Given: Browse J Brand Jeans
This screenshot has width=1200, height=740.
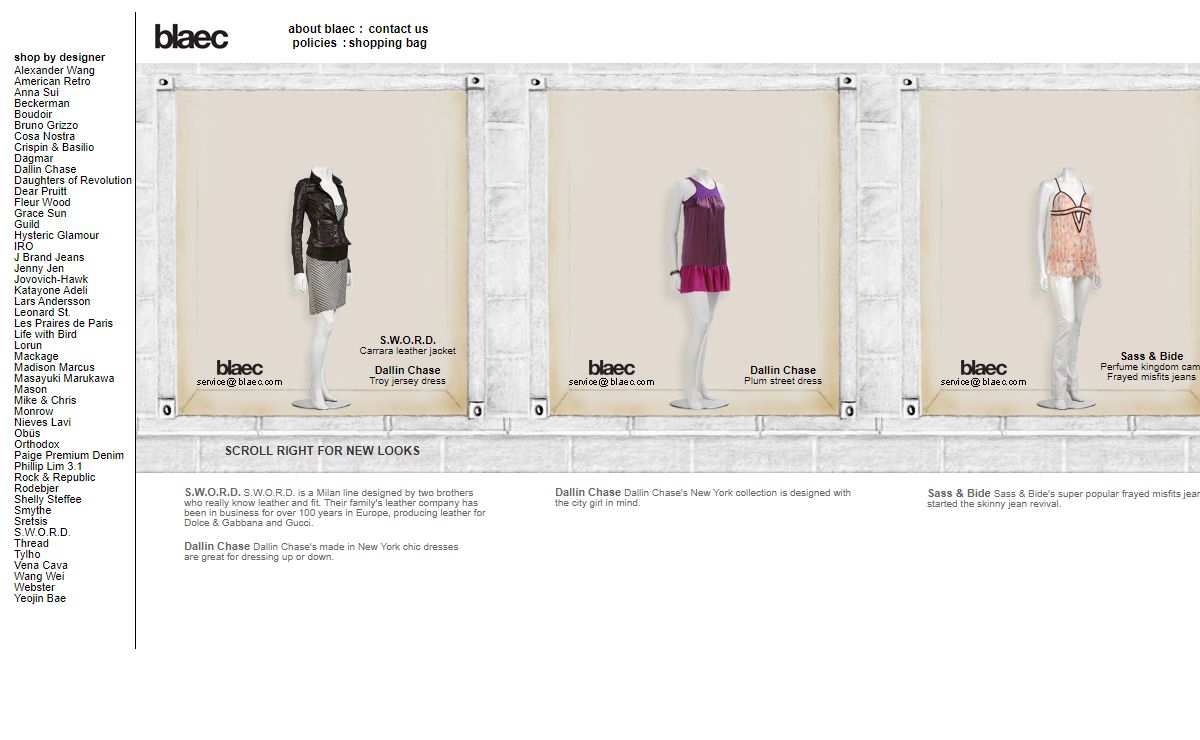Looking at the screenshot, I should tap(49, 257).
